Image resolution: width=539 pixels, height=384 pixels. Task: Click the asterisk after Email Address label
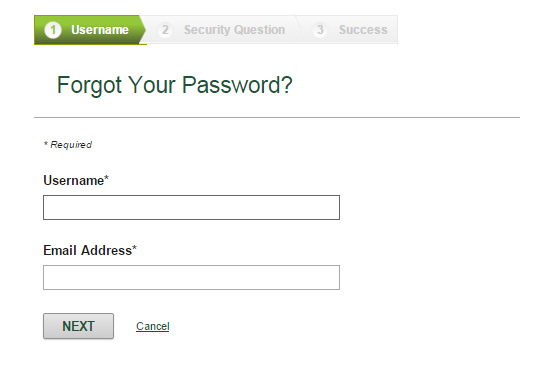pos(134,248)
